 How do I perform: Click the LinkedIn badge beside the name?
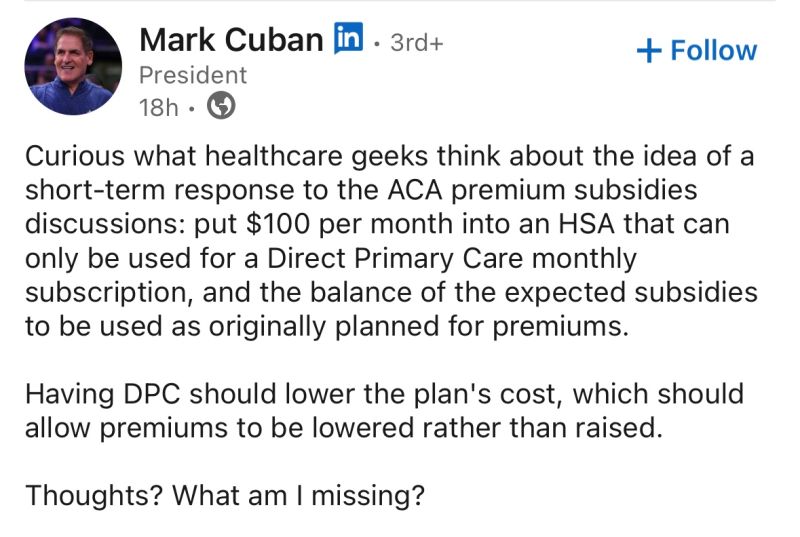coord(347,38)
